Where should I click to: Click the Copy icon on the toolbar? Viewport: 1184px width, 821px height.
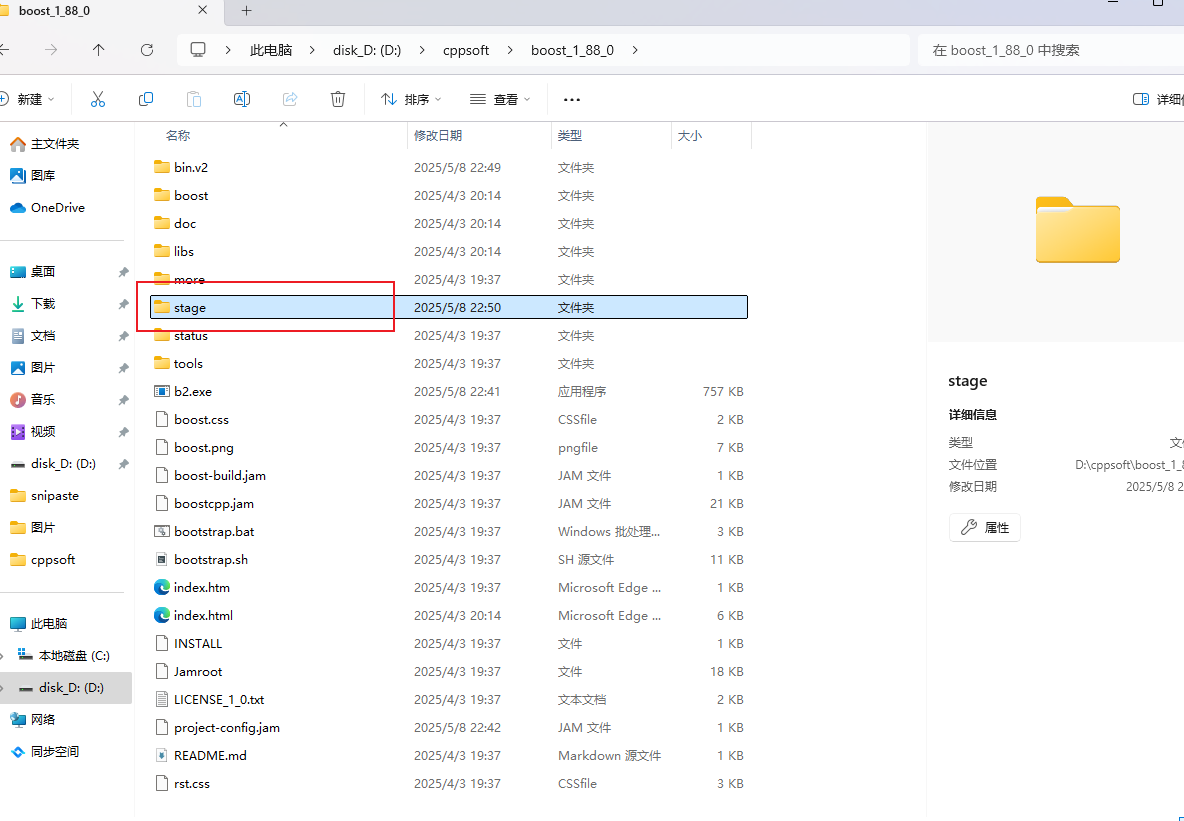pyautogui.click(x=145, y=99)
